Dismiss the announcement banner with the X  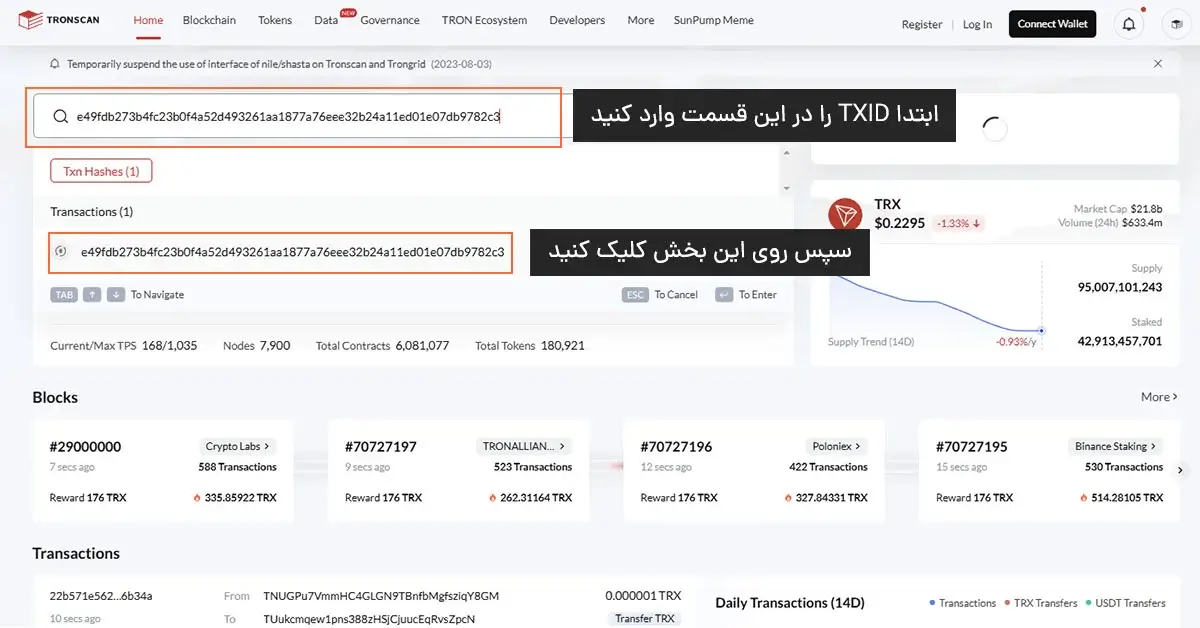(x=1158, y=63)
